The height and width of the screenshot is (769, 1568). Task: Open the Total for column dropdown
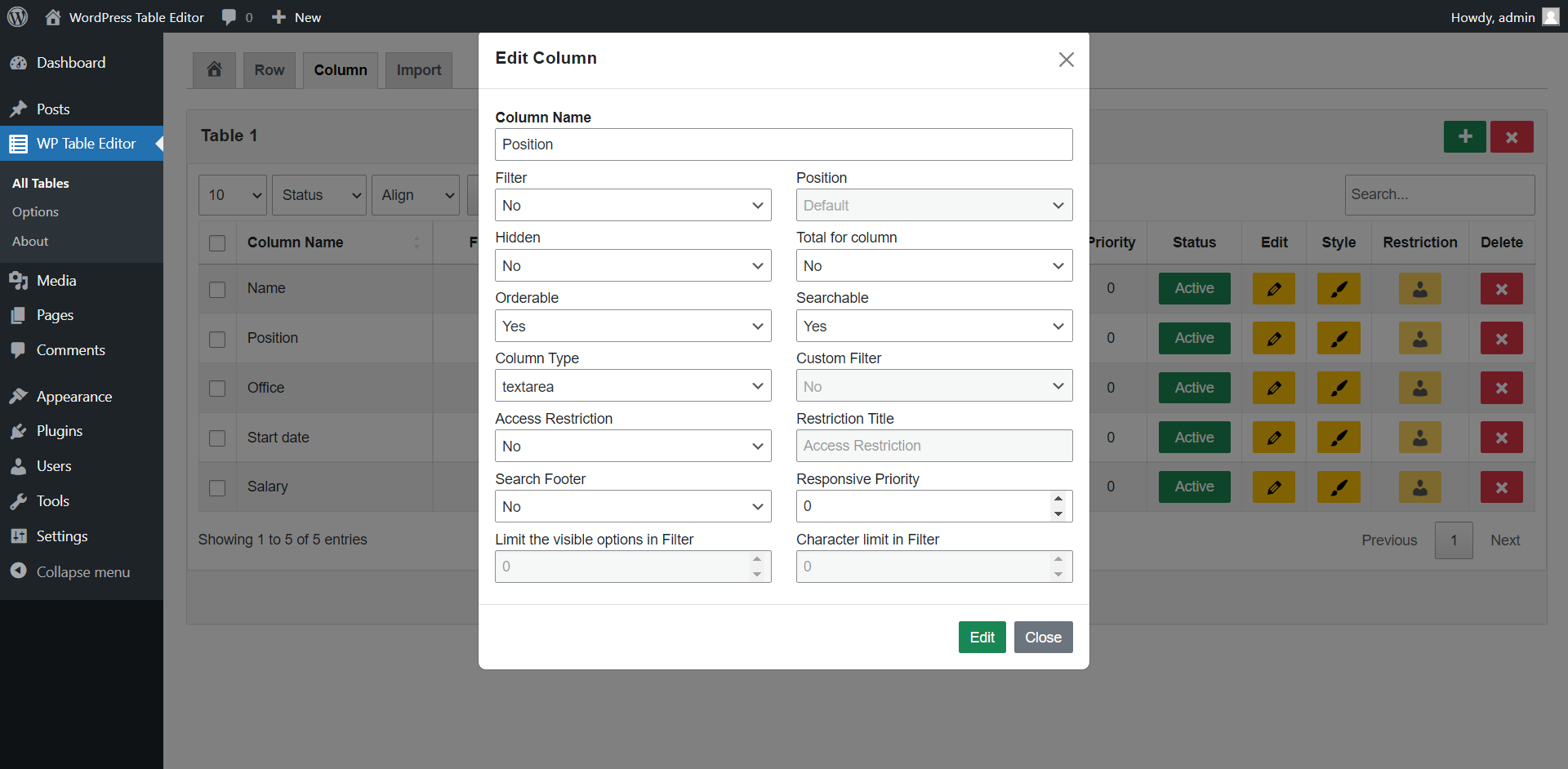[934, 265]
